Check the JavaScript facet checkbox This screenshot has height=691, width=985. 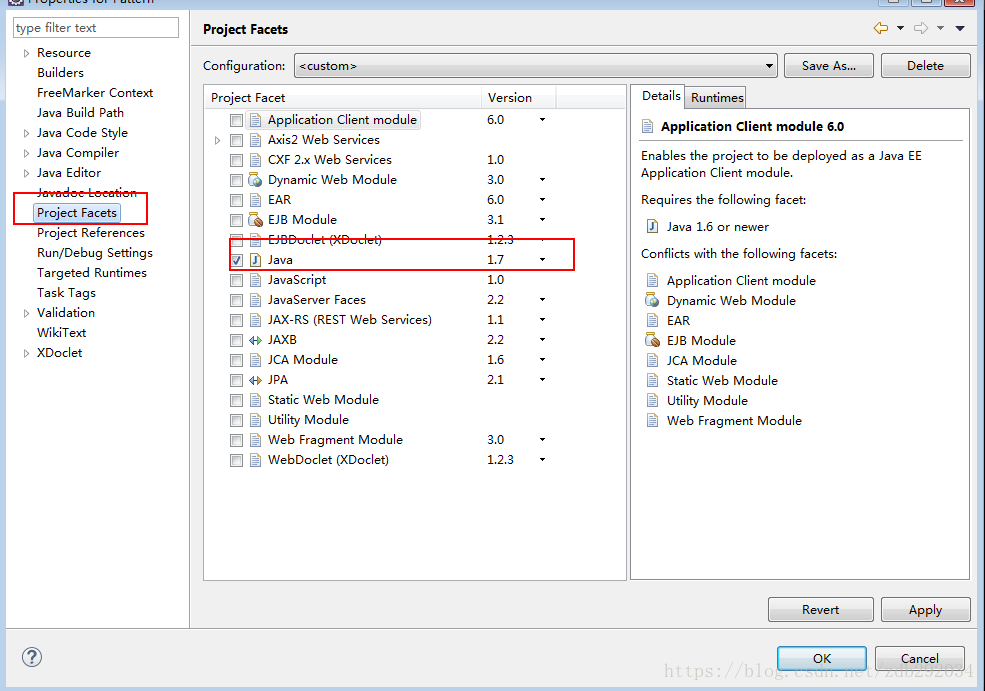click(236, 280)
